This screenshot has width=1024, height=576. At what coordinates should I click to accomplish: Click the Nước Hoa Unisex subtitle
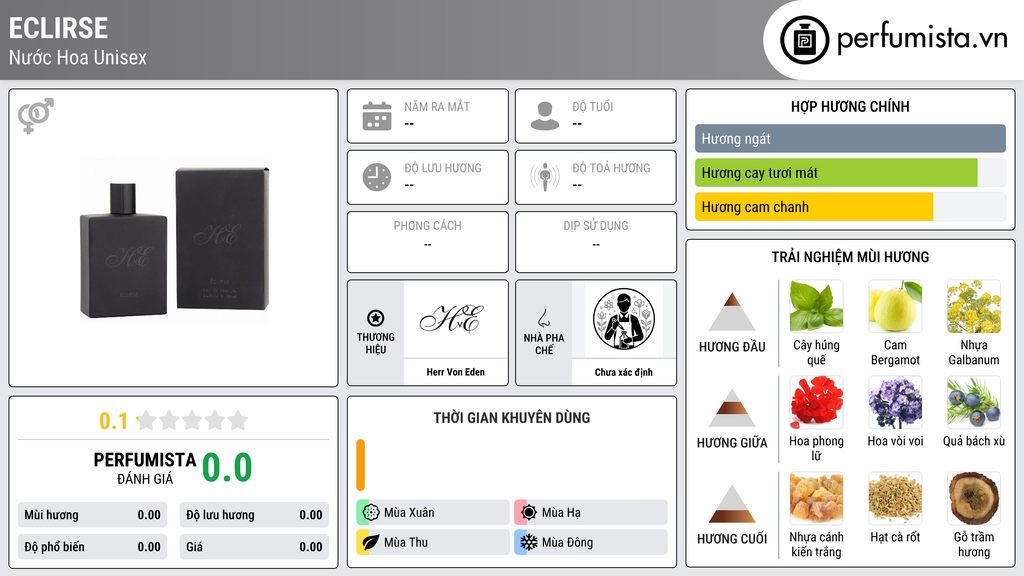coord(78,57)
